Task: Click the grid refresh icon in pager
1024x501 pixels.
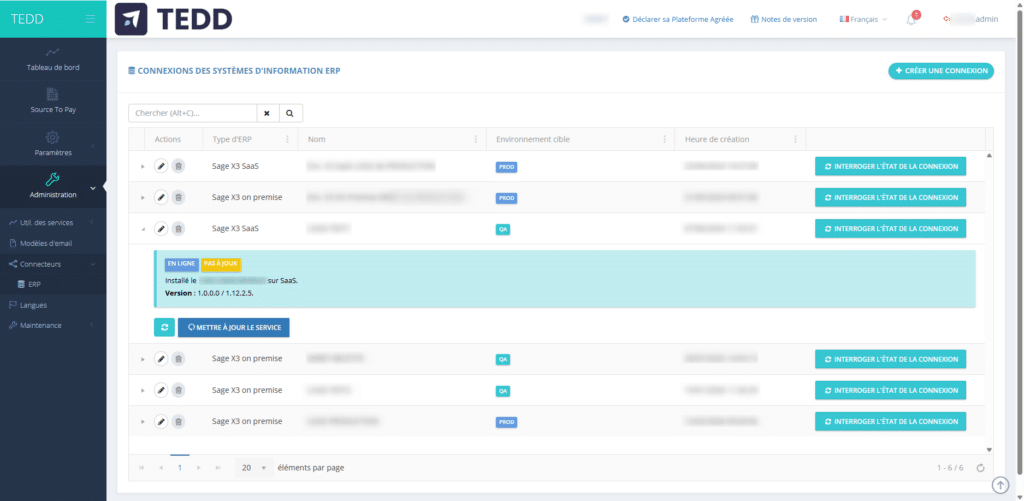Action: [979, 467]
